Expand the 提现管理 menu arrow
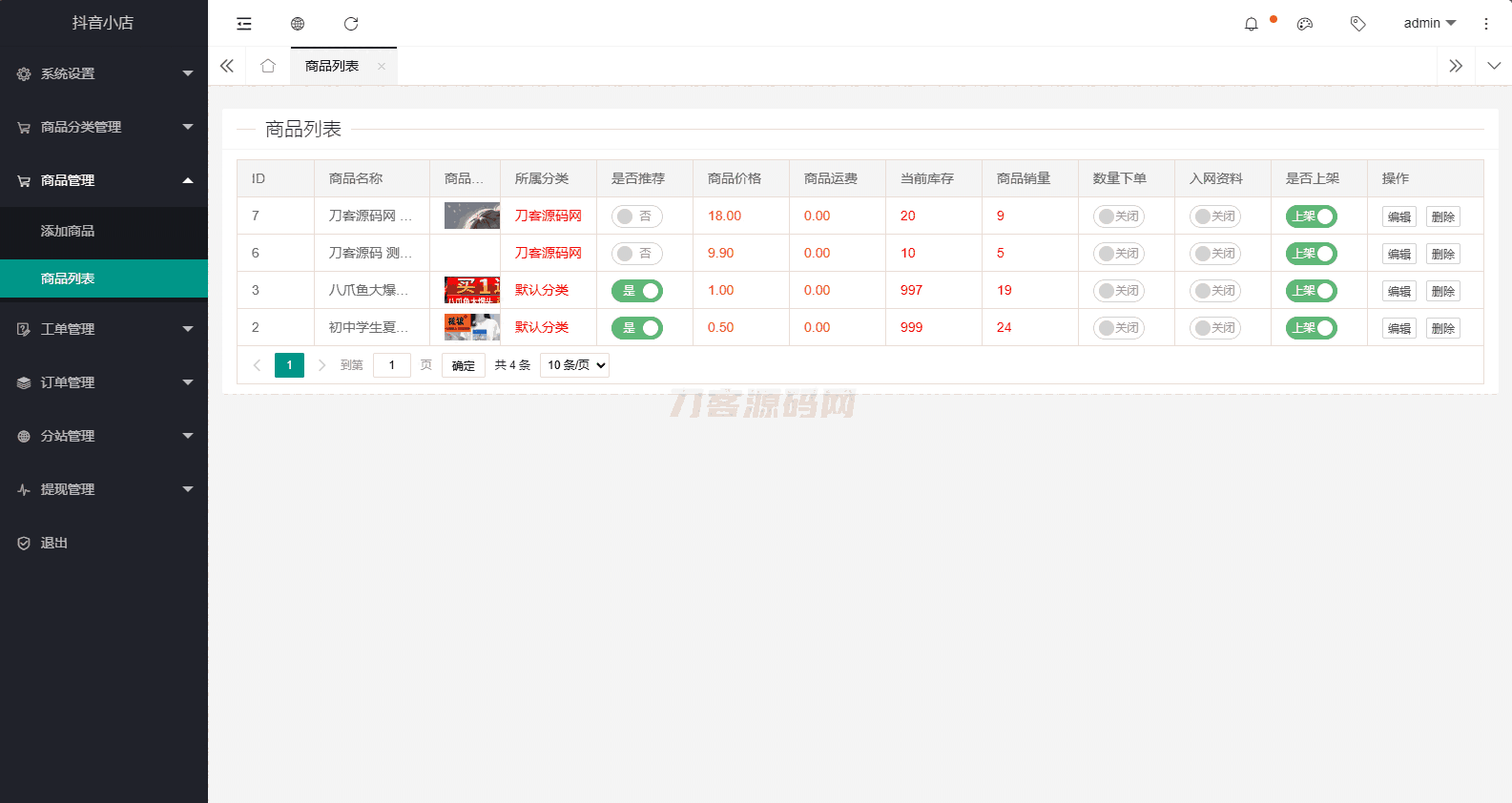1512x803 pixels. (188, 489)
